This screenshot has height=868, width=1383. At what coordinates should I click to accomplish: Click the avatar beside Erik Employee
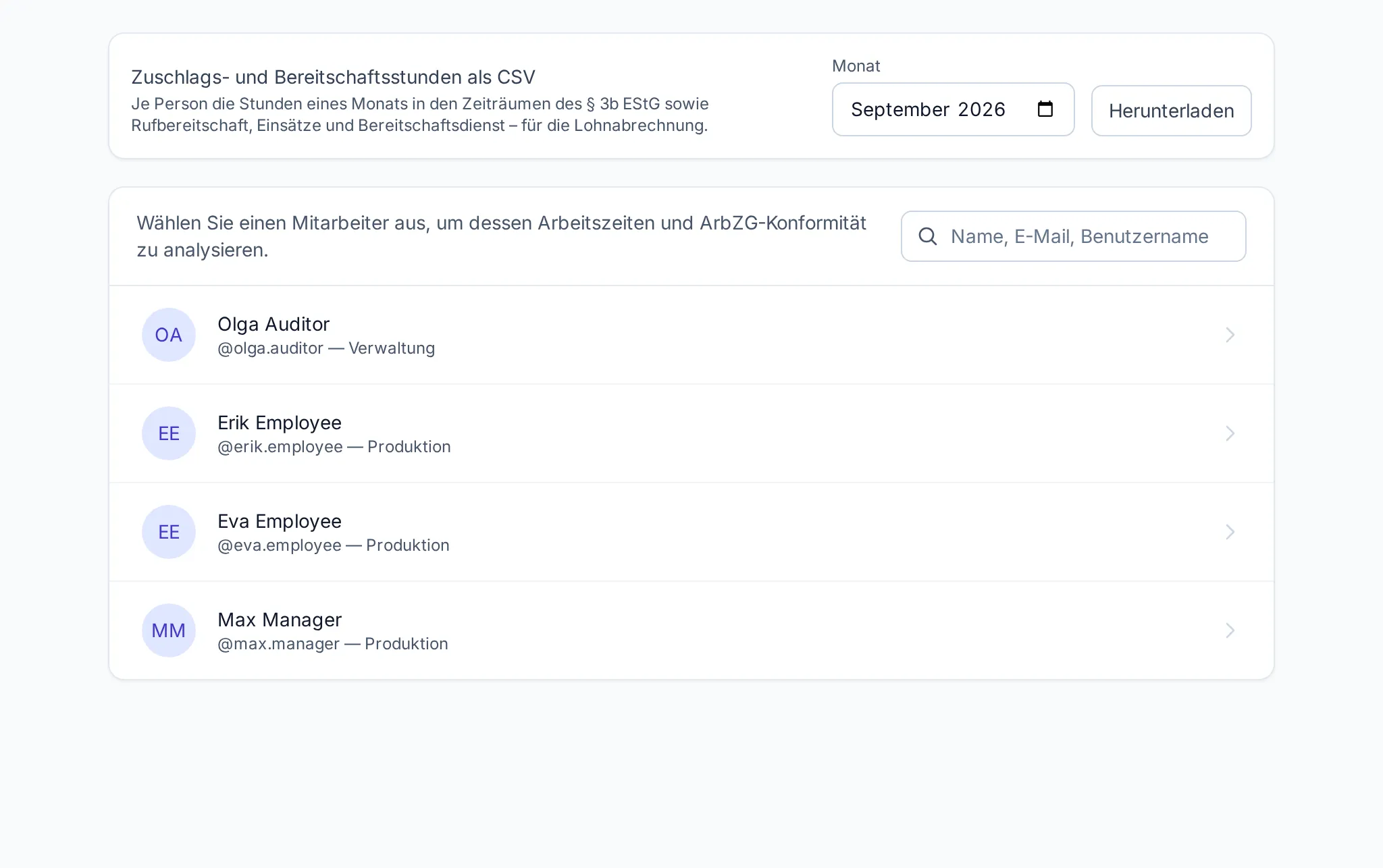click(x=169, y=433)
